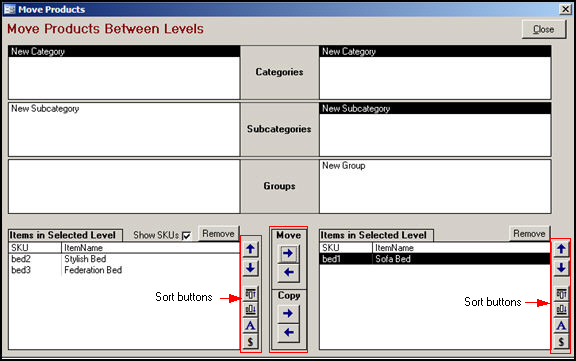Copy selected item to the left
Viewport: 576px width, 361px height.
click(288, 332)
